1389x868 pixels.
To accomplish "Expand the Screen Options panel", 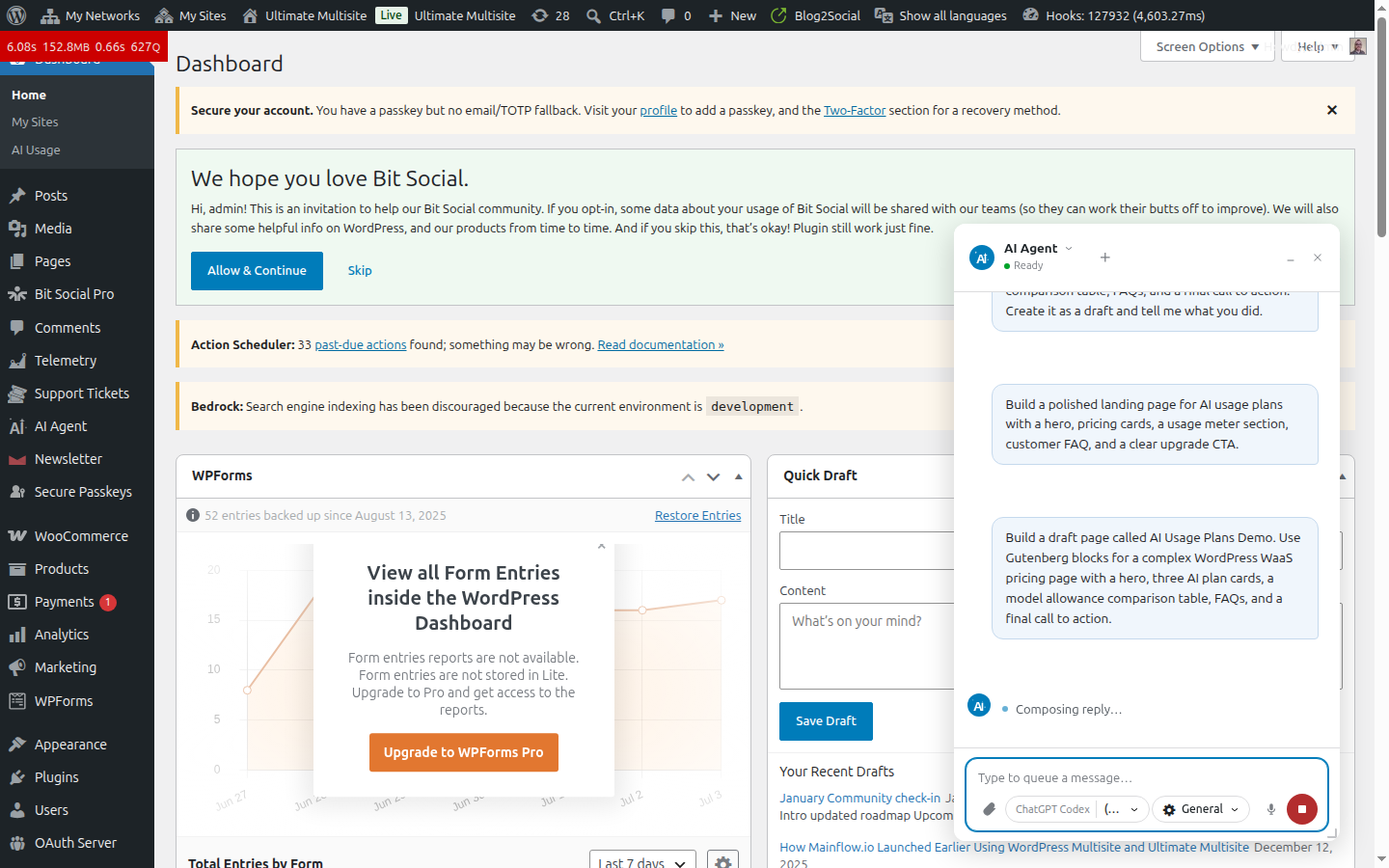I will tap(1208, 46).
